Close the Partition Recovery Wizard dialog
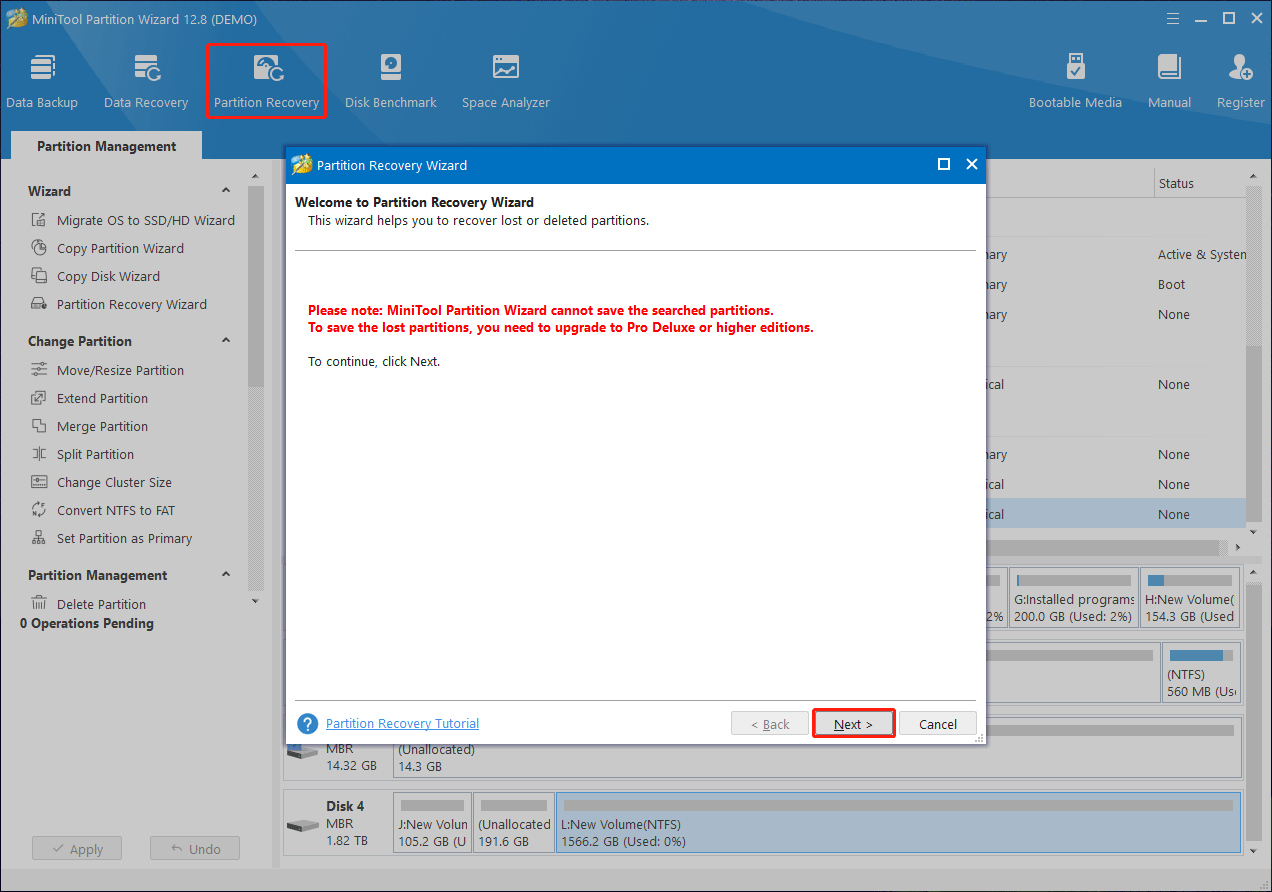Image resolution: width=1272 pixels, height=892 pixels. tap(971, 165)
